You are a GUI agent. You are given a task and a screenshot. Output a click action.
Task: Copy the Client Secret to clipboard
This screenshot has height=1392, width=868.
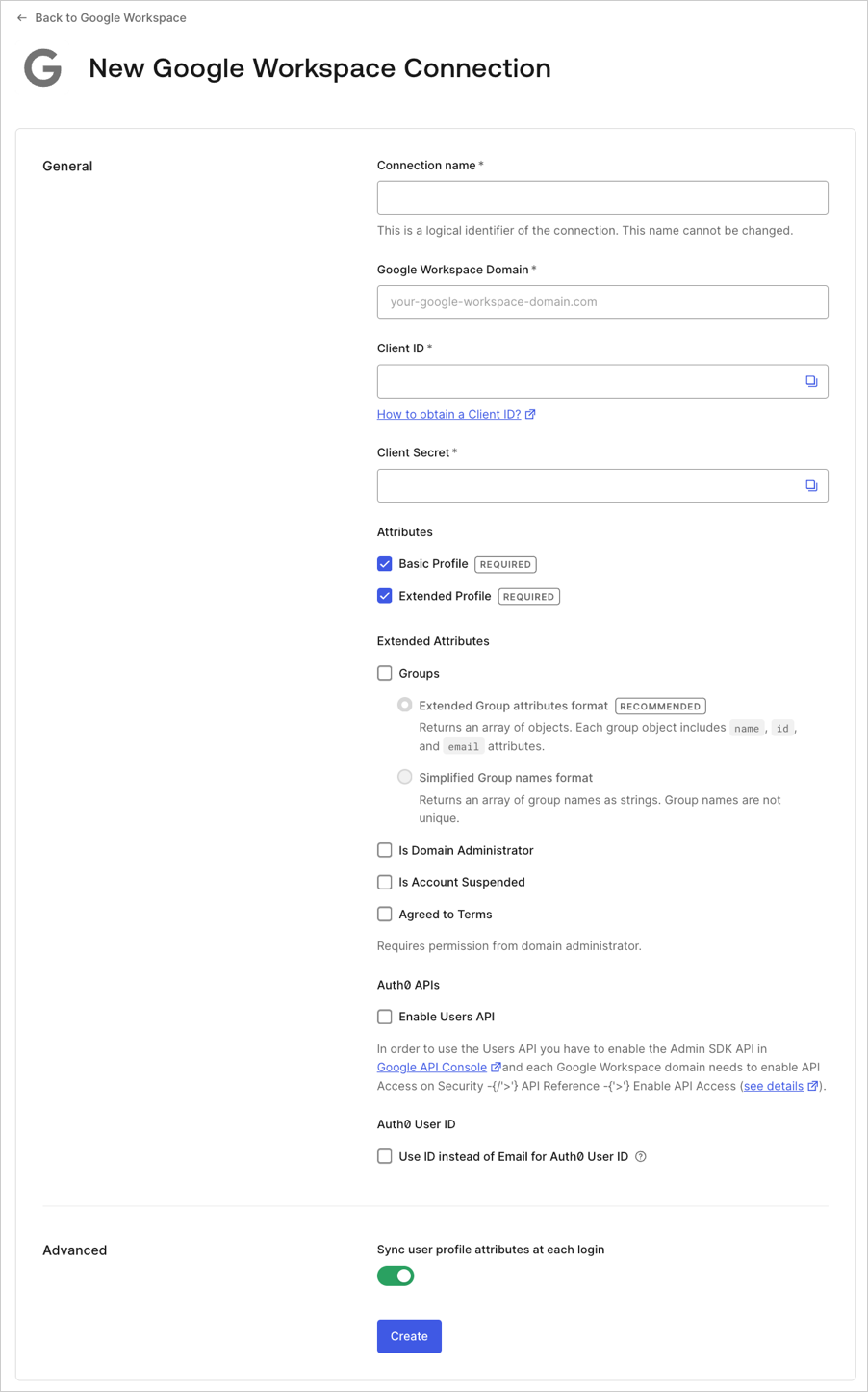811,485
